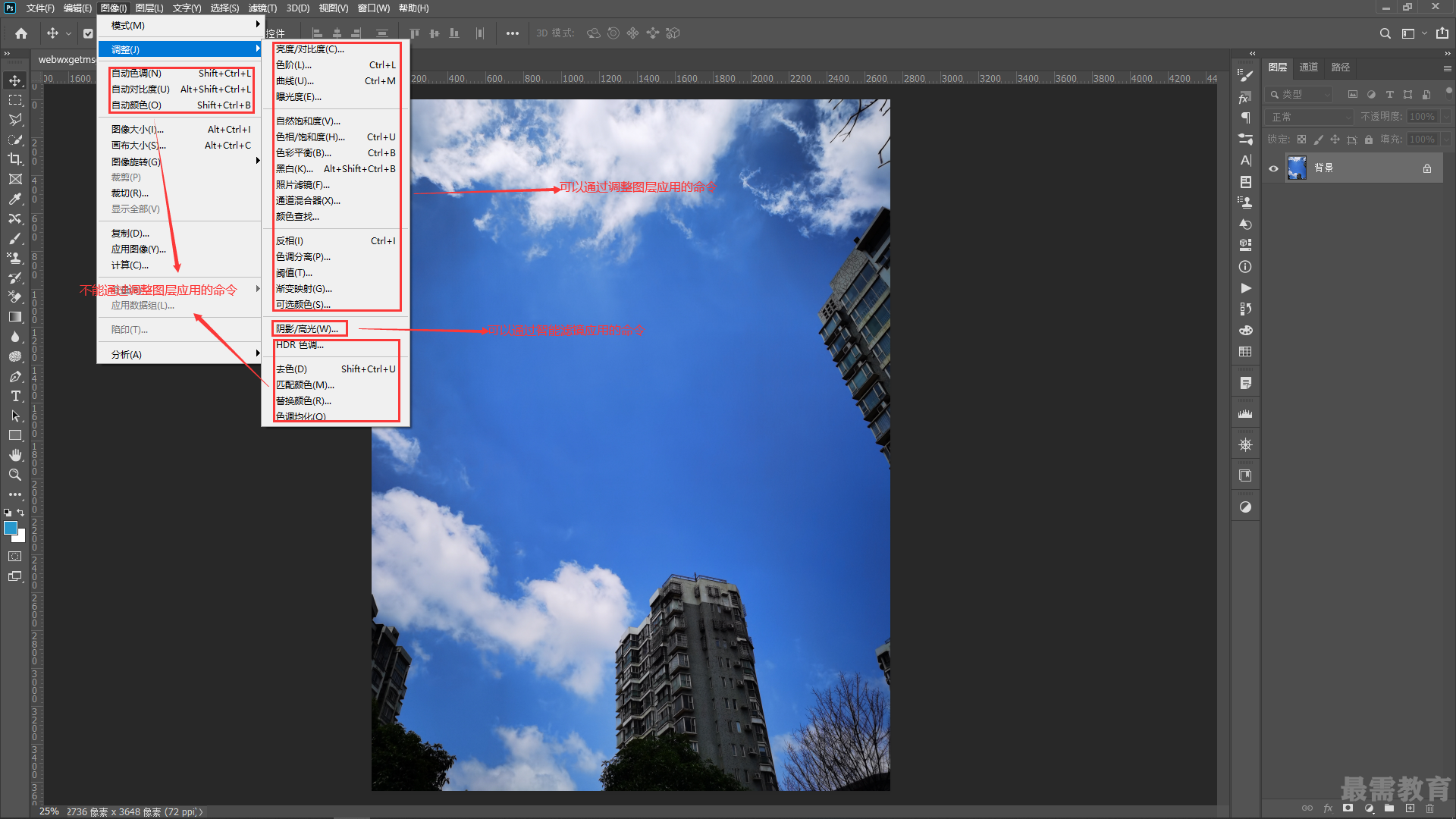Click default colors small black-white icon
Image resolution: width=1456 pixels, height=819 pixels.
coord(8,513)
